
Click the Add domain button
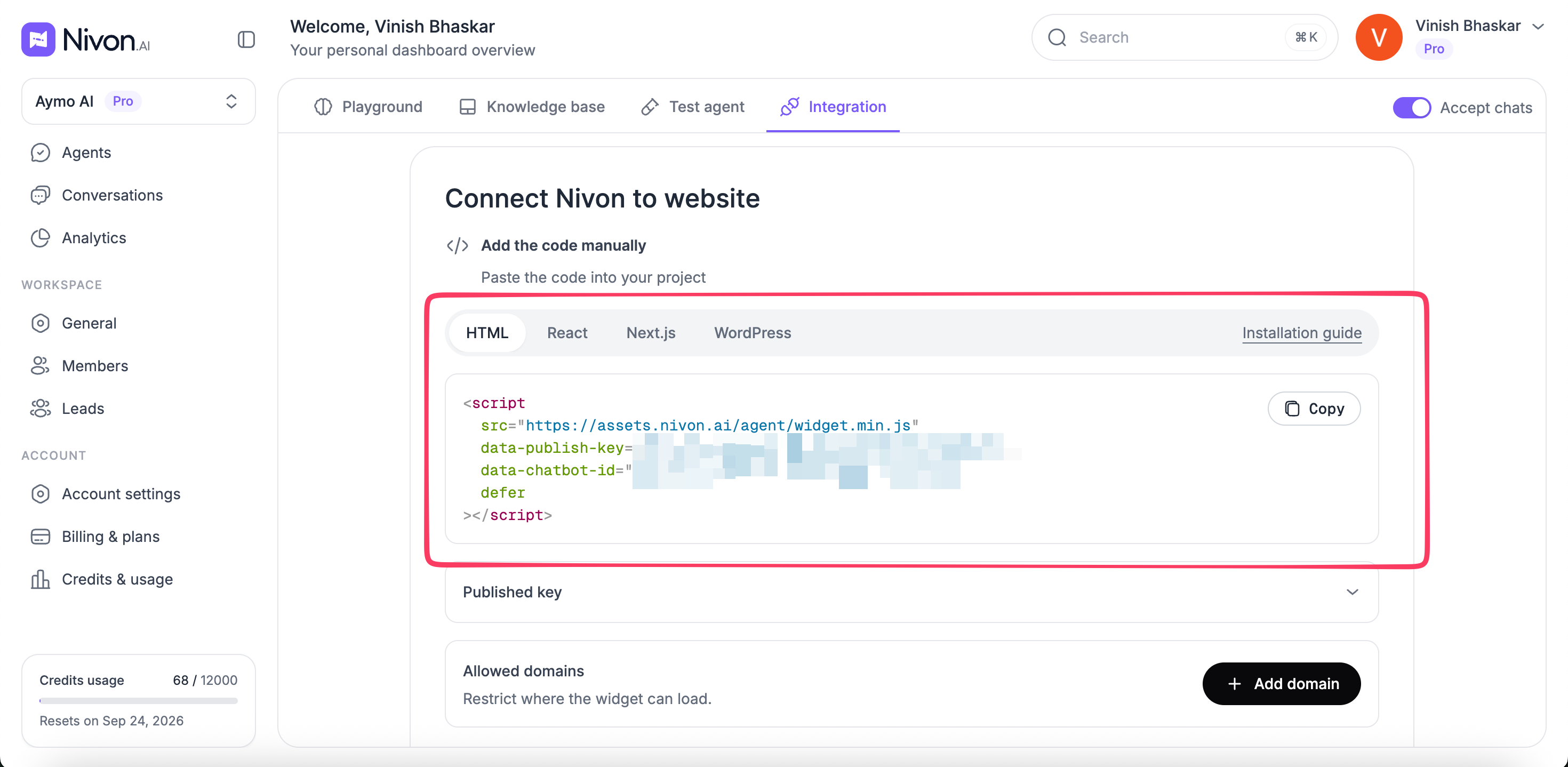1281,684
